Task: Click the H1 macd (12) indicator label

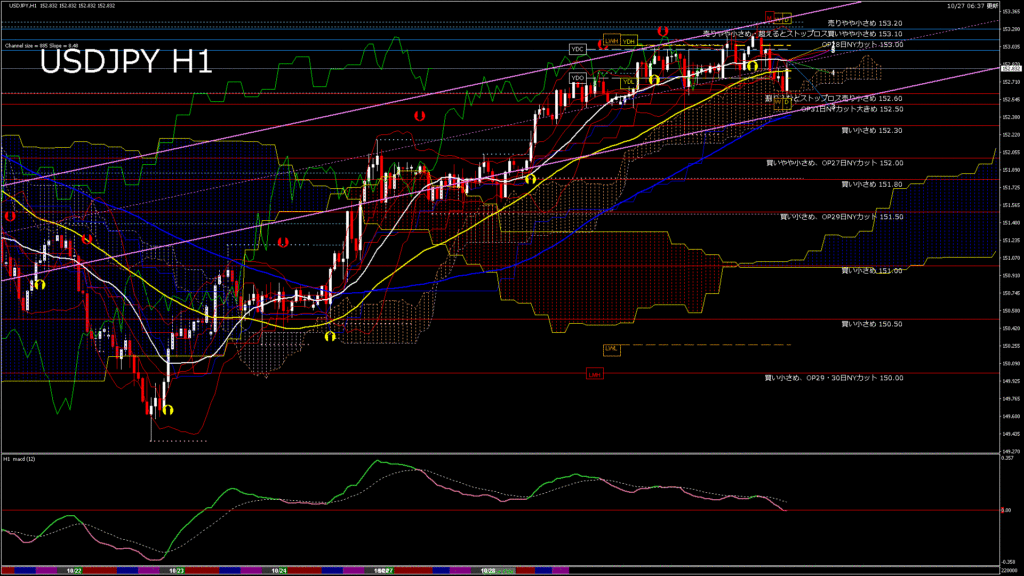Action: point(21,459)
